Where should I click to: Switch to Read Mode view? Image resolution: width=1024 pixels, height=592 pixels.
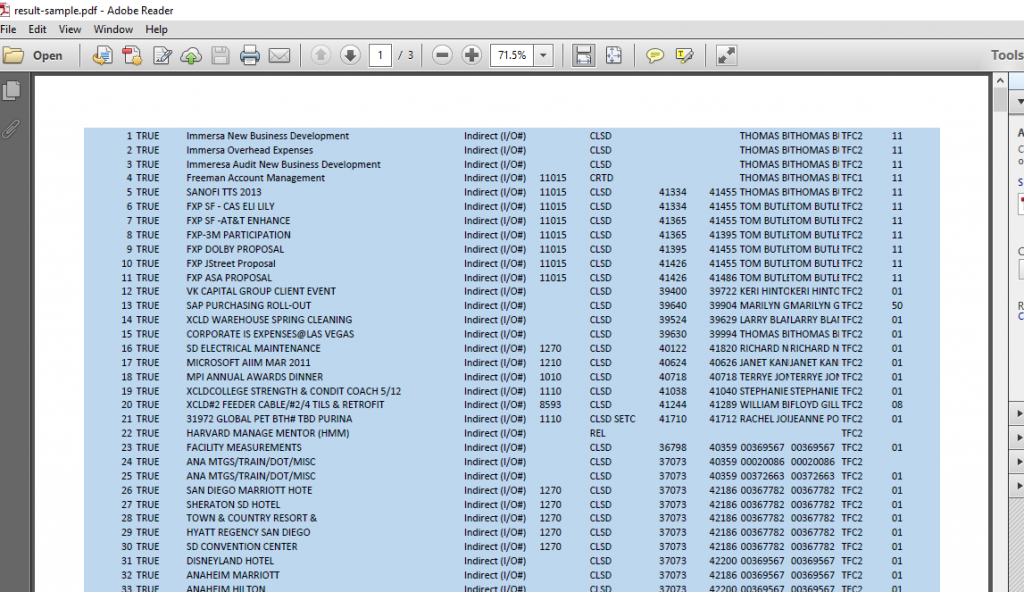coord(727,56)
